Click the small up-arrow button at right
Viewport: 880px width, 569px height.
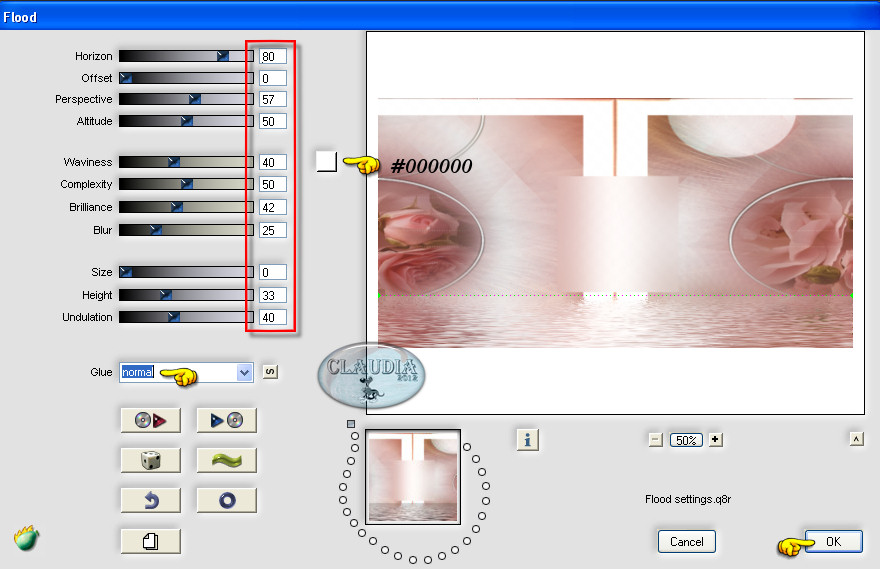pos(856,439)
